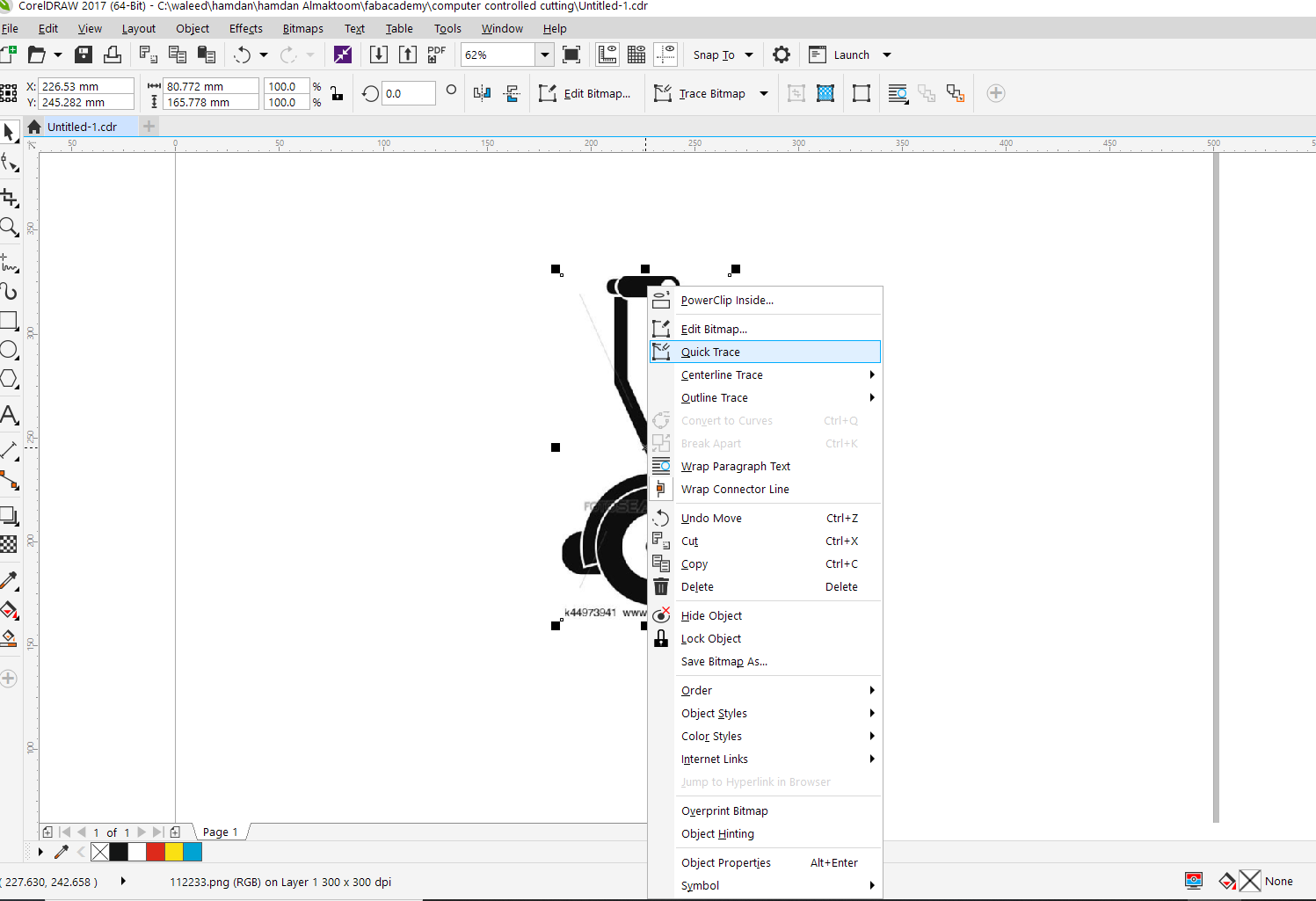1316x901 pixels.
Task: Toggle Show Rulers in the toolbar
Action: click(x=607, y=54)
